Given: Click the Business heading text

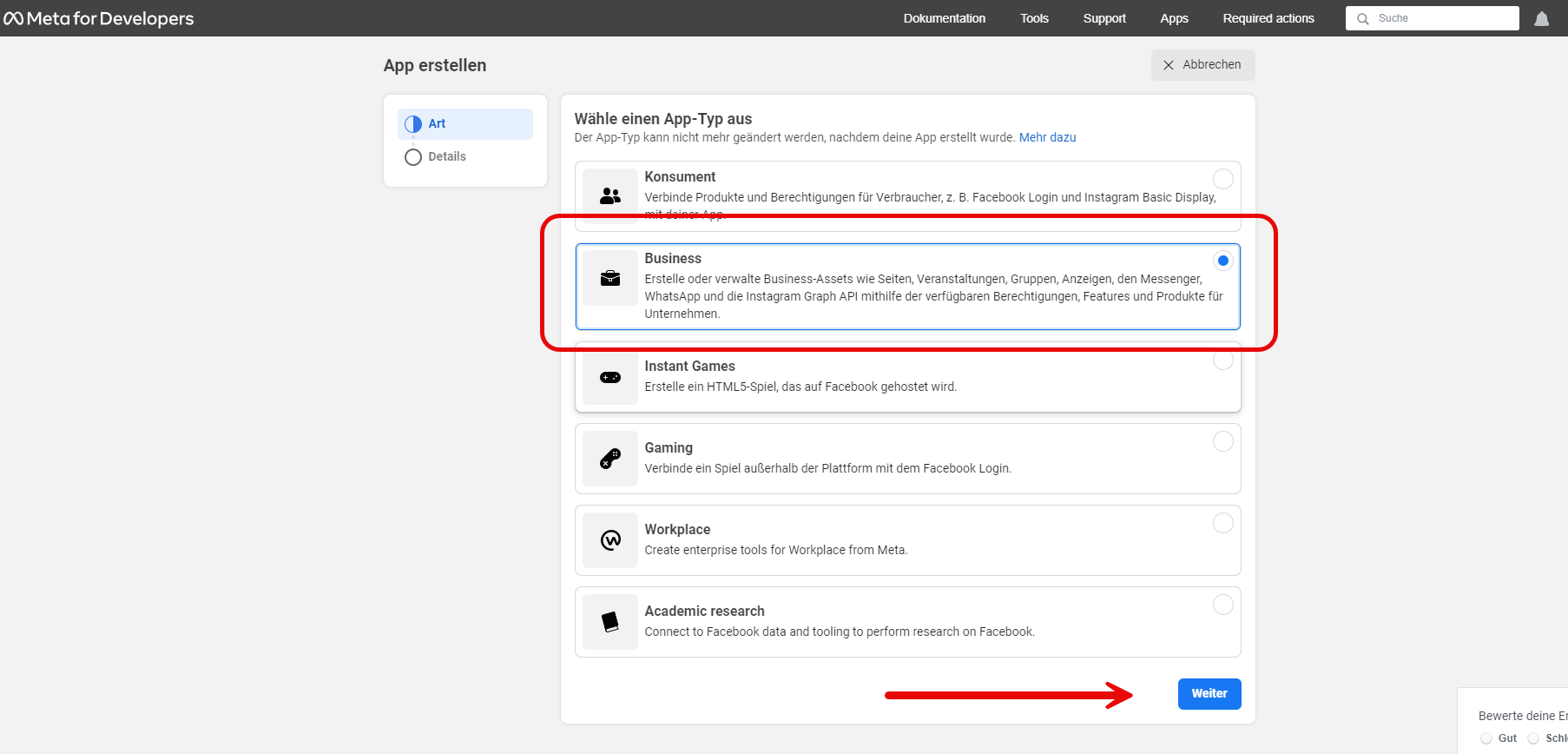Looking at the screenshot, I should click(673, 259).
